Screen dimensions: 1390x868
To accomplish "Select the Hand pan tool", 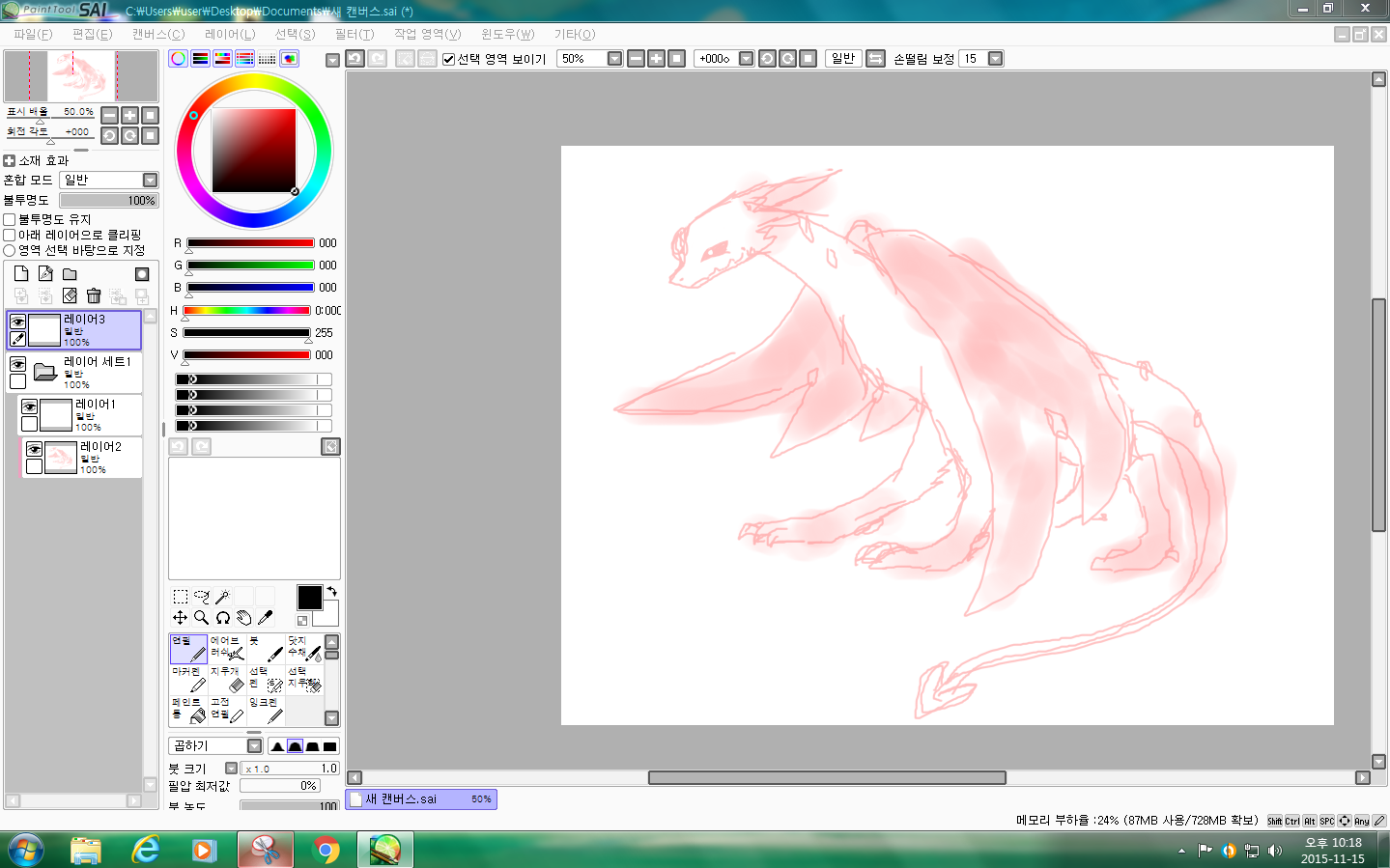I will (243, 618).
